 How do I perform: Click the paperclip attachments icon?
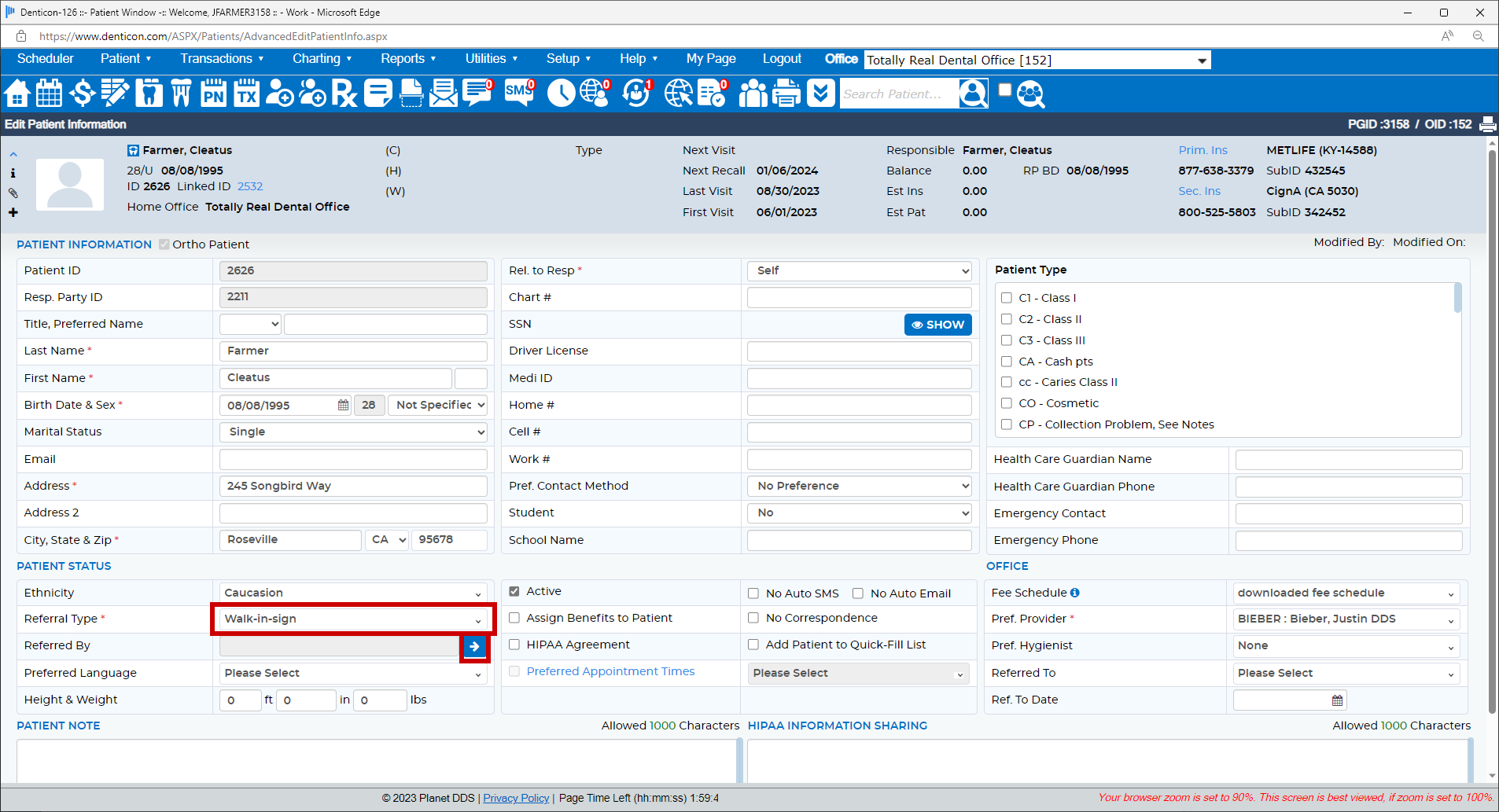click(x=13, y=193)
